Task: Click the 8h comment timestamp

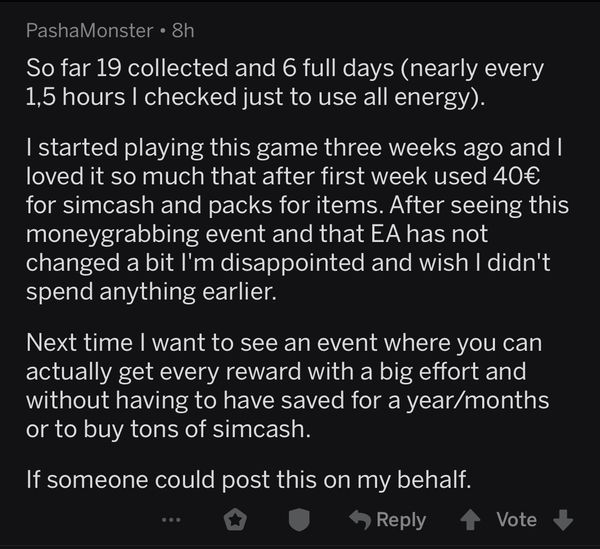Action: pos(185,31)
